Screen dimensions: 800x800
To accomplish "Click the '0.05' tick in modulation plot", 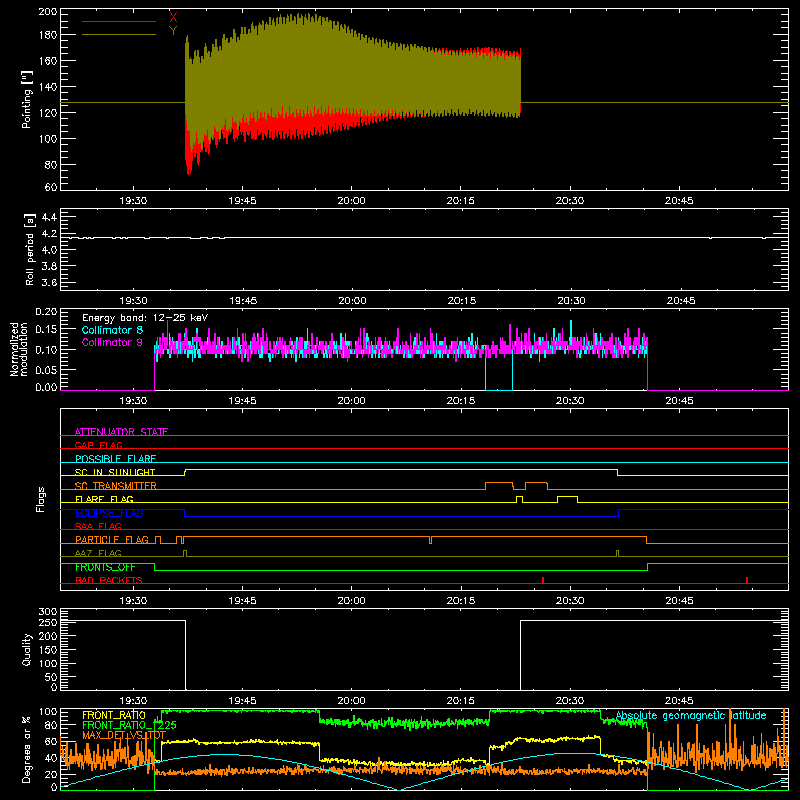I will point(46,369).
